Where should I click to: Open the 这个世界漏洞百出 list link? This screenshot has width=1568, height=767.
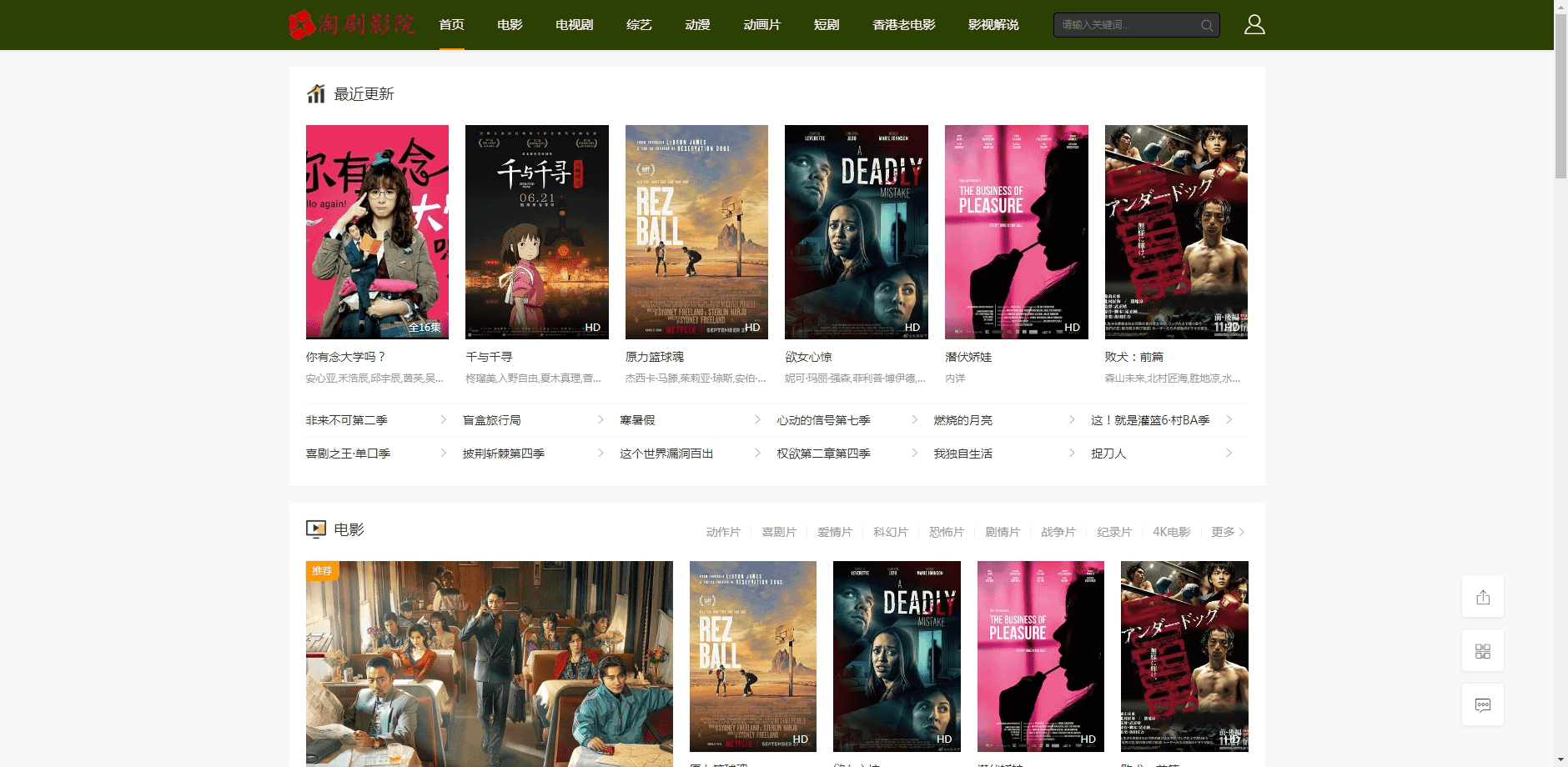pos(666,454)
